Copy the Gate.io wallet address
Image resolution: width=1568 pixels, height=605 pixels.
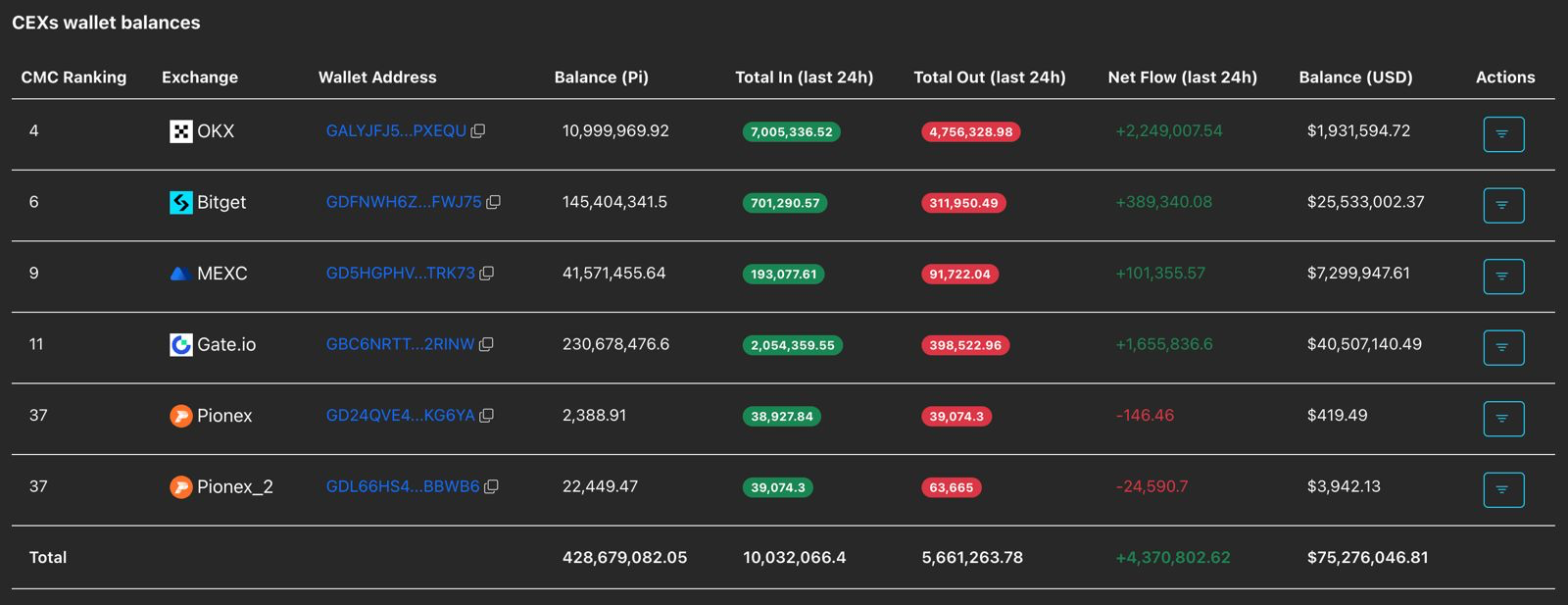pyautogui.click(x=486, y=344)
